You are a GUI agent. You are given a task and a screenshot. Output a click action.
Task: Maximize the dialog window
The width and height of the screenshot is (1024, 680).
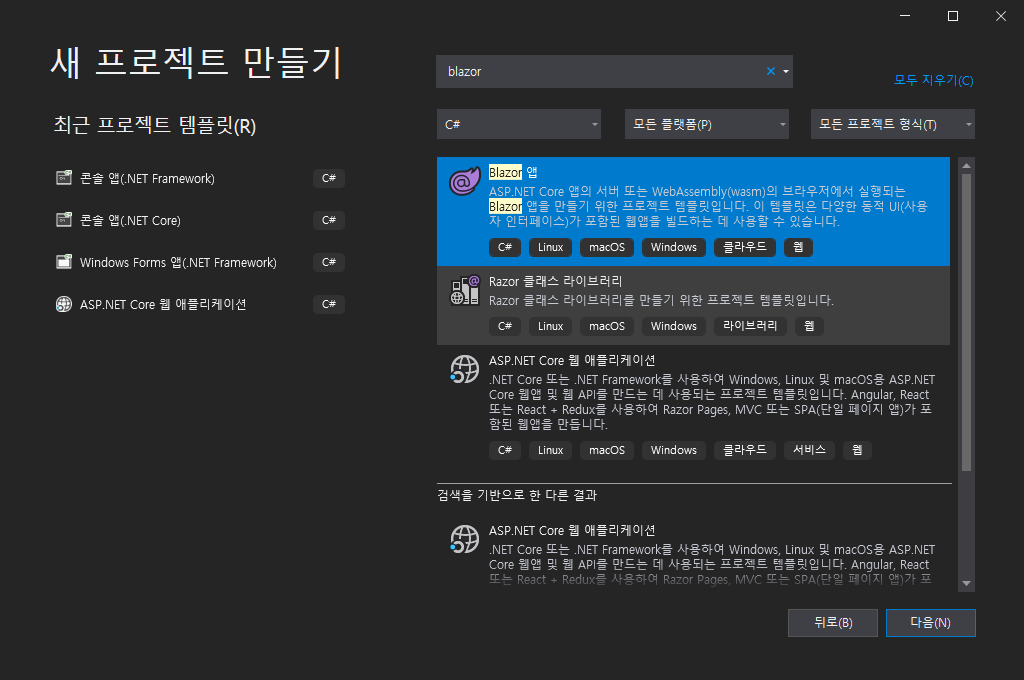pos(953,16)
